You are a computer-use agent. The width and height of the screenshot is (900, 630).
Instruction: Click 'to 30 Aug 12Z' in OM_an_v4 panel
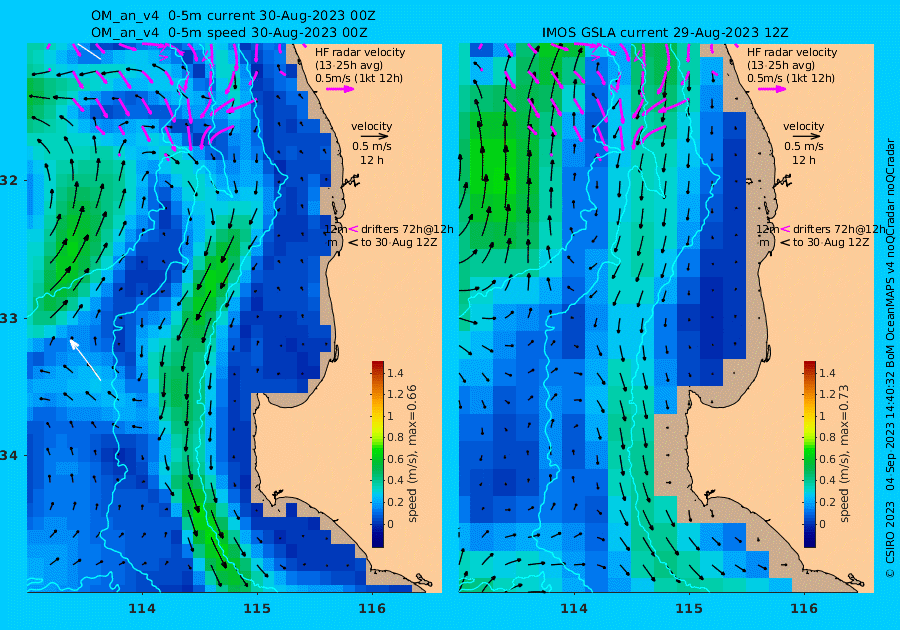tap(399, 242)
